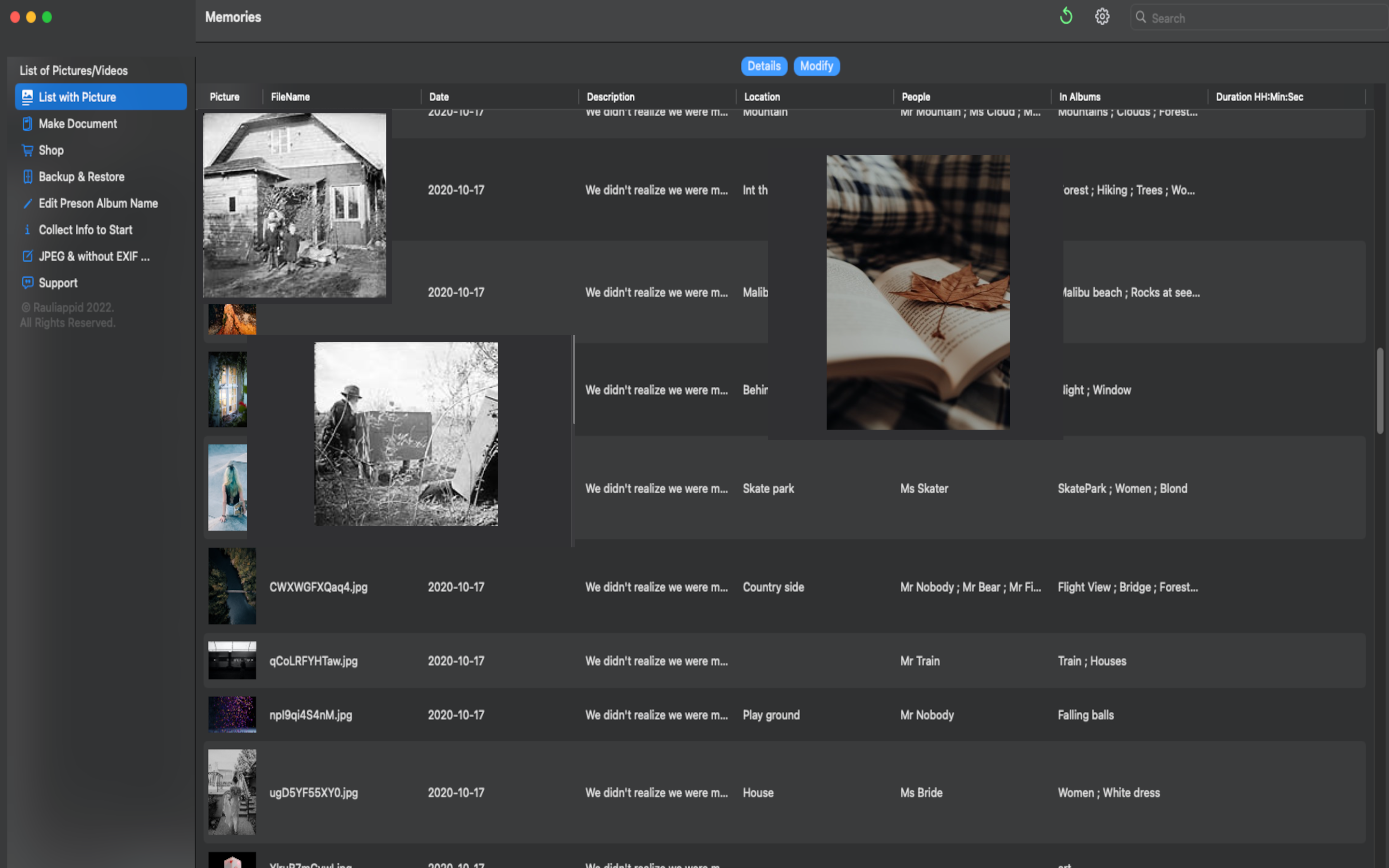Click the Skate park location cell
Viewport: 1389px width, 868px height.
coord(768,488)
